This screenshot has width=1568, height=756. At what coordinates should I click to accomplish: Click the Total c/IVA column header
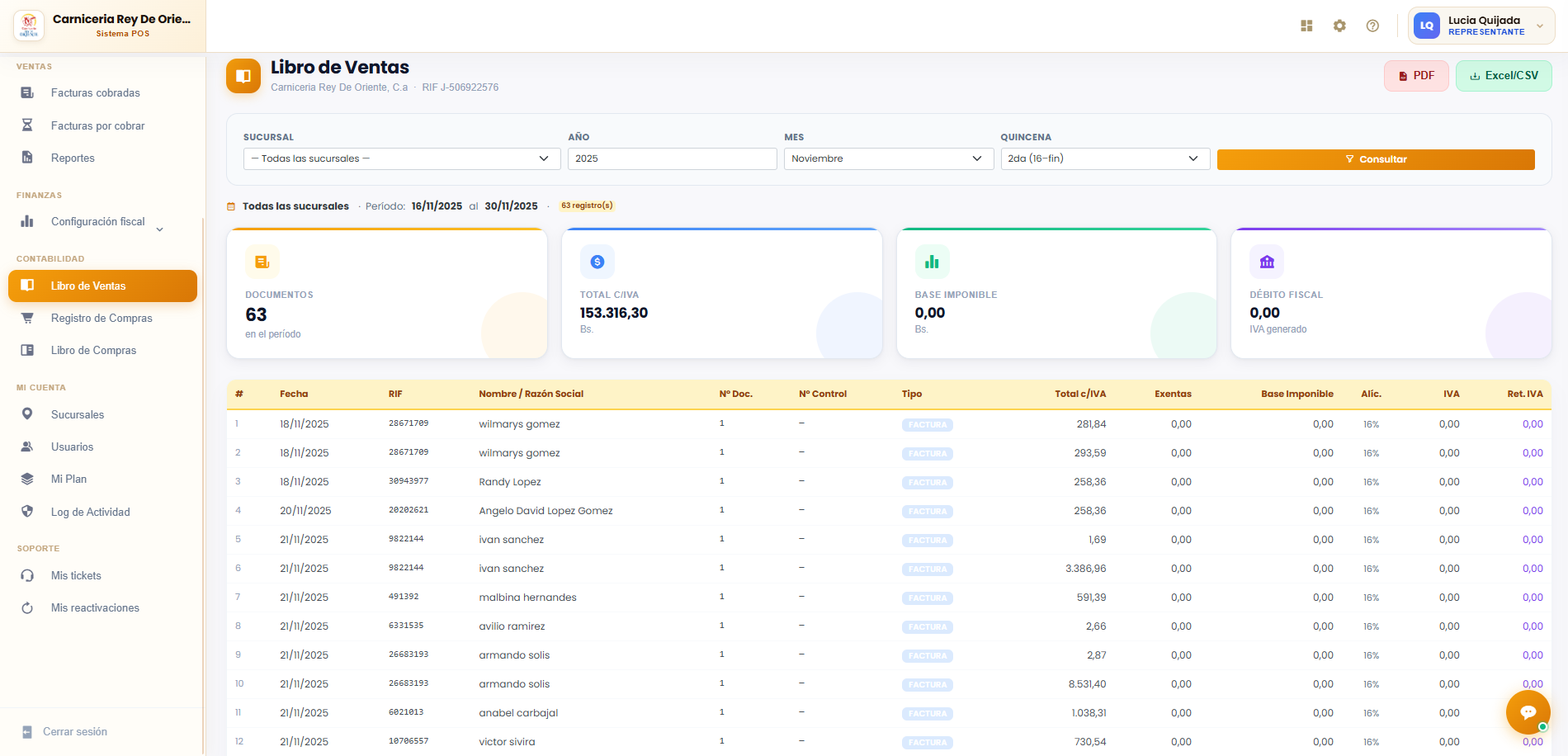1080,394
